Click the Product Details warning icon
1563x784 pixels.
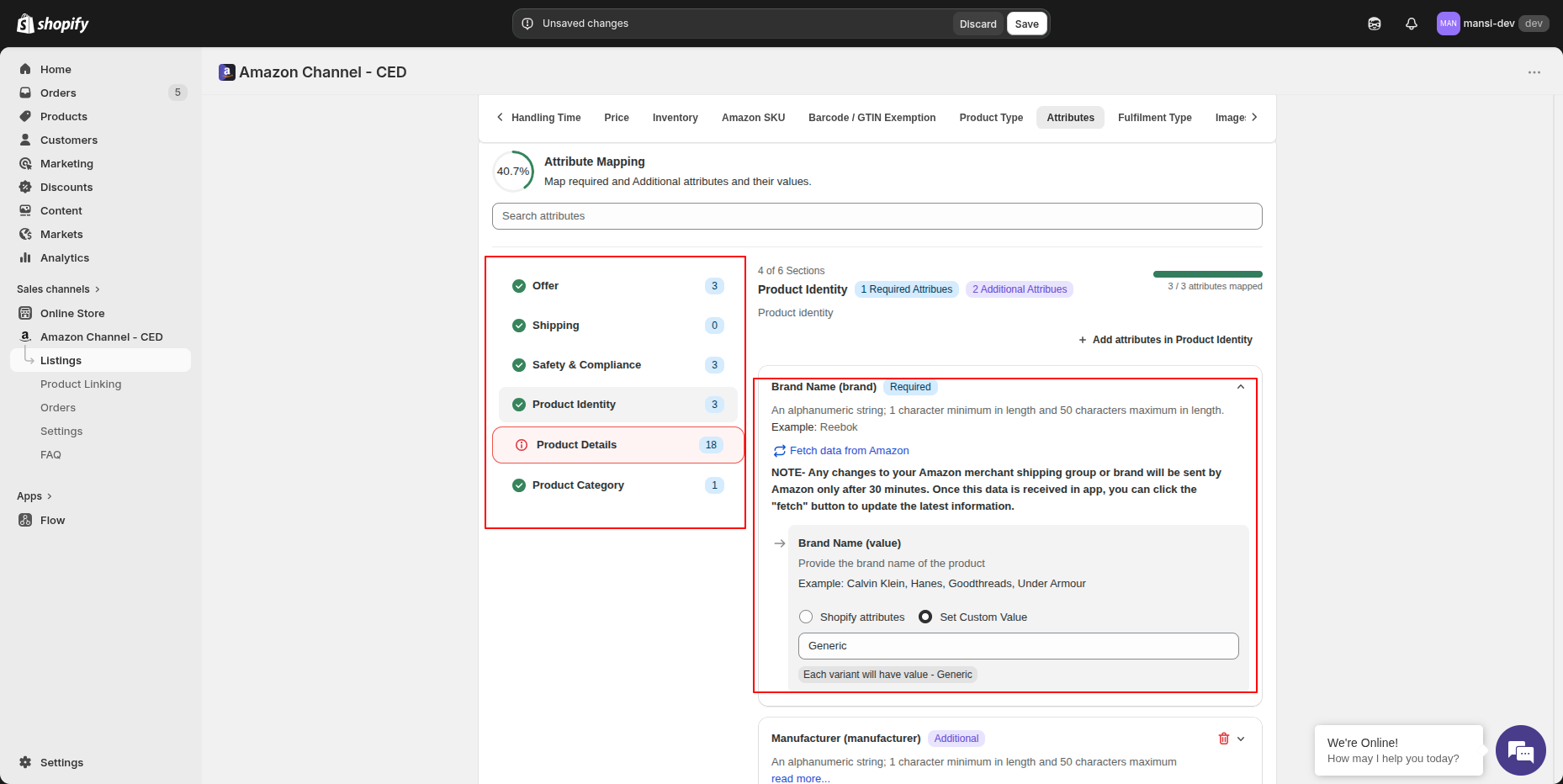point(522,445)
